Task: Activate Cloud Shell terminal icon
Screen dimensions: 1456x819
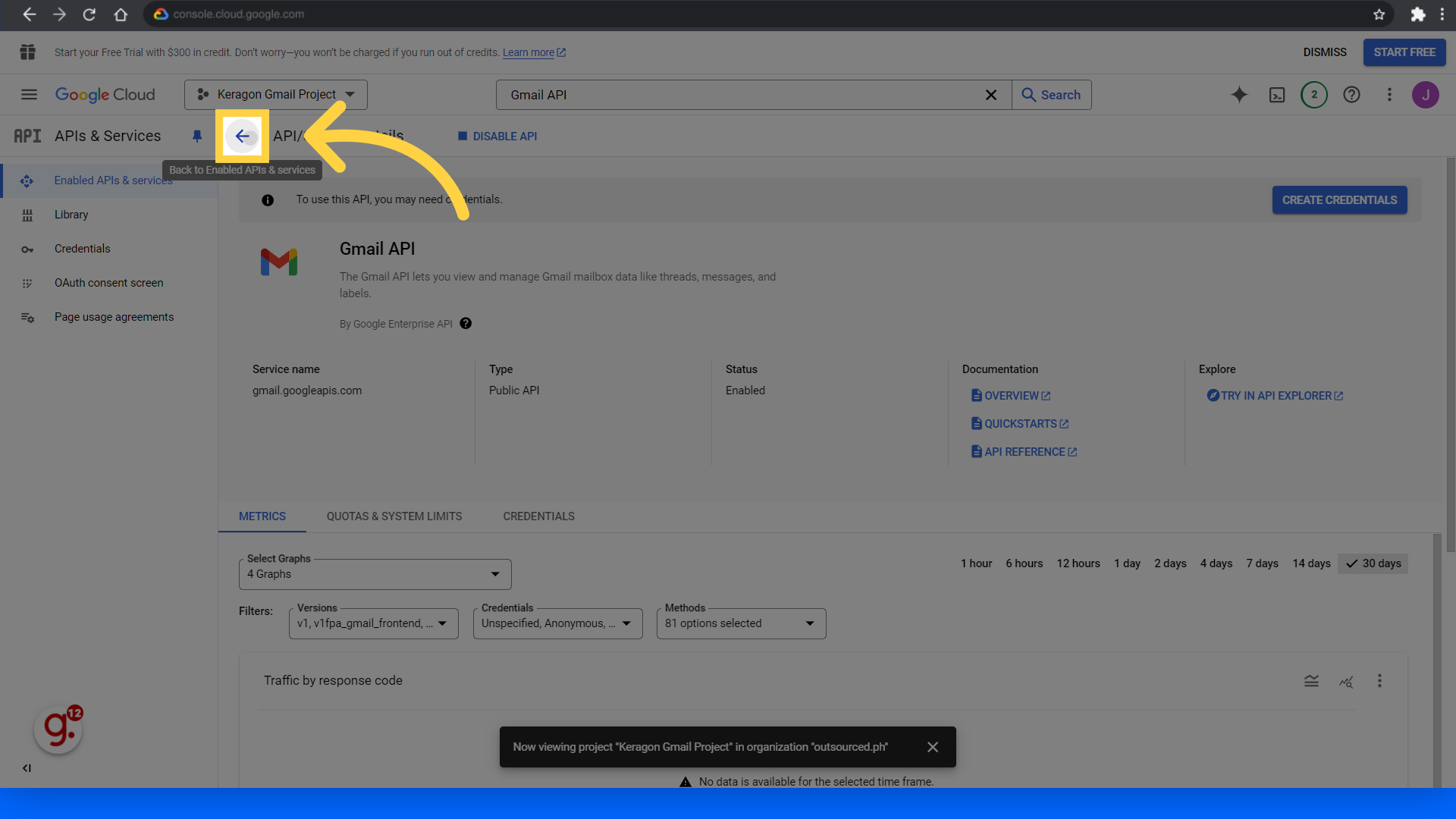Action: pos(1277,95)
